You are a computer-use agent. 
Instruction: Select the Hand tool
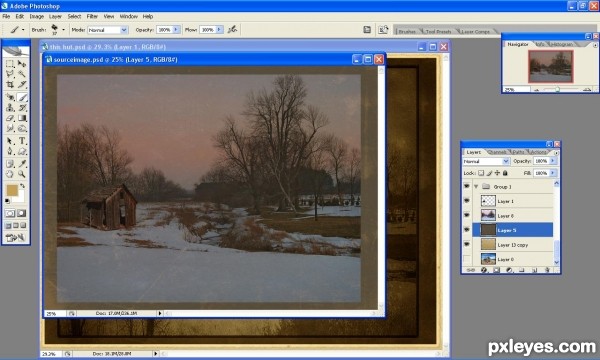[10, 174]
